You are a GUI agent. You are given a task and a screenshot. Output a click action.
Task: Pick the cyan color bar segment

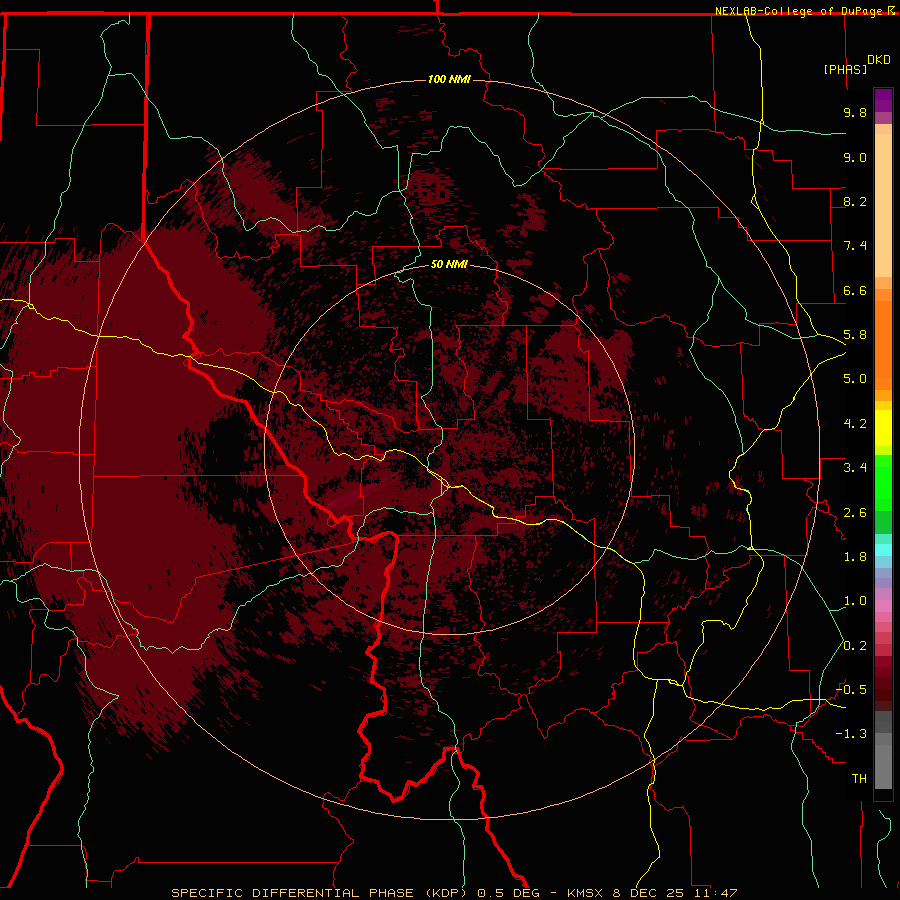[883, 550]
